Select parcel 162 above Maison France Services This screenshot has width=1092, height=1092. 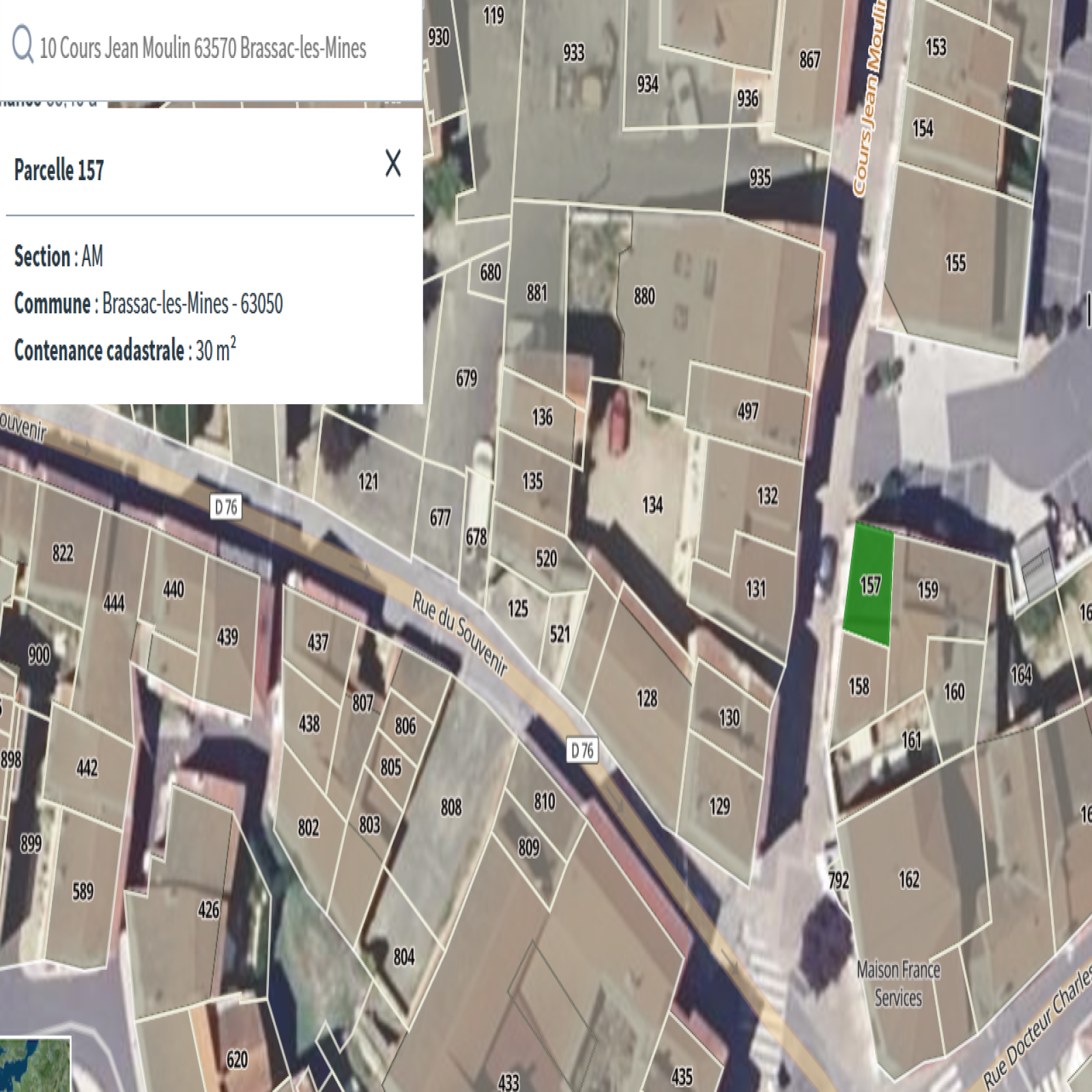908,879
